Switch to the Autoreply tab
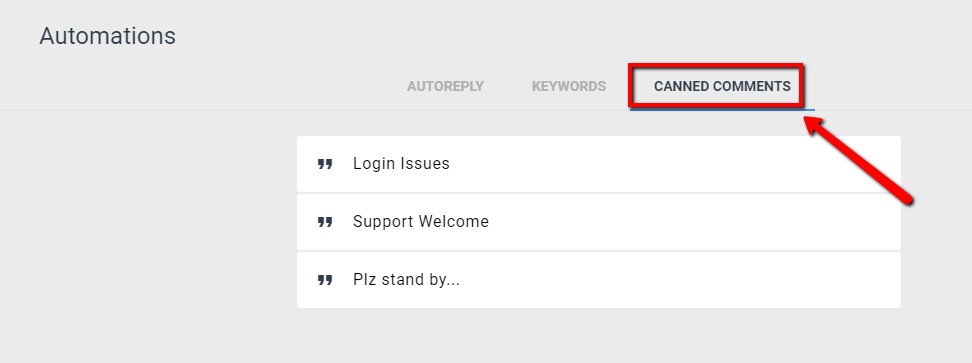 tap(445, 87)
